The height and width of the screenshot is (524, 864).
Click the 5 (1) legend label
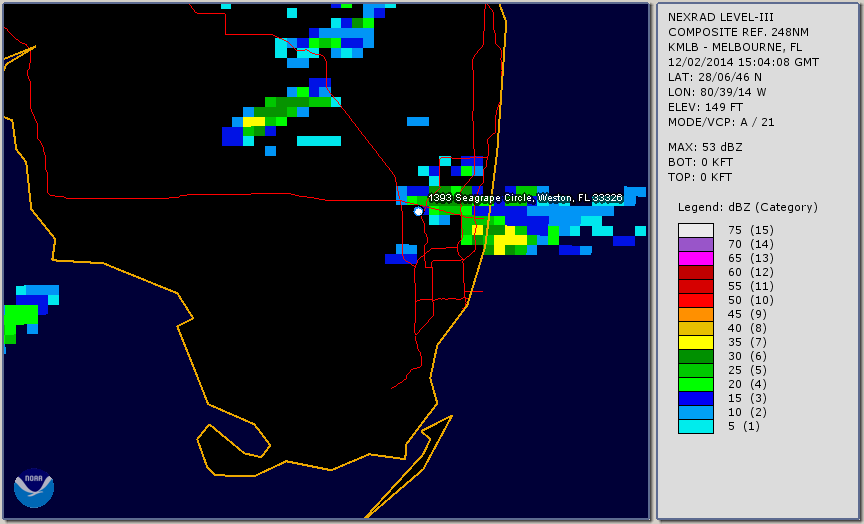click(744, 426)
